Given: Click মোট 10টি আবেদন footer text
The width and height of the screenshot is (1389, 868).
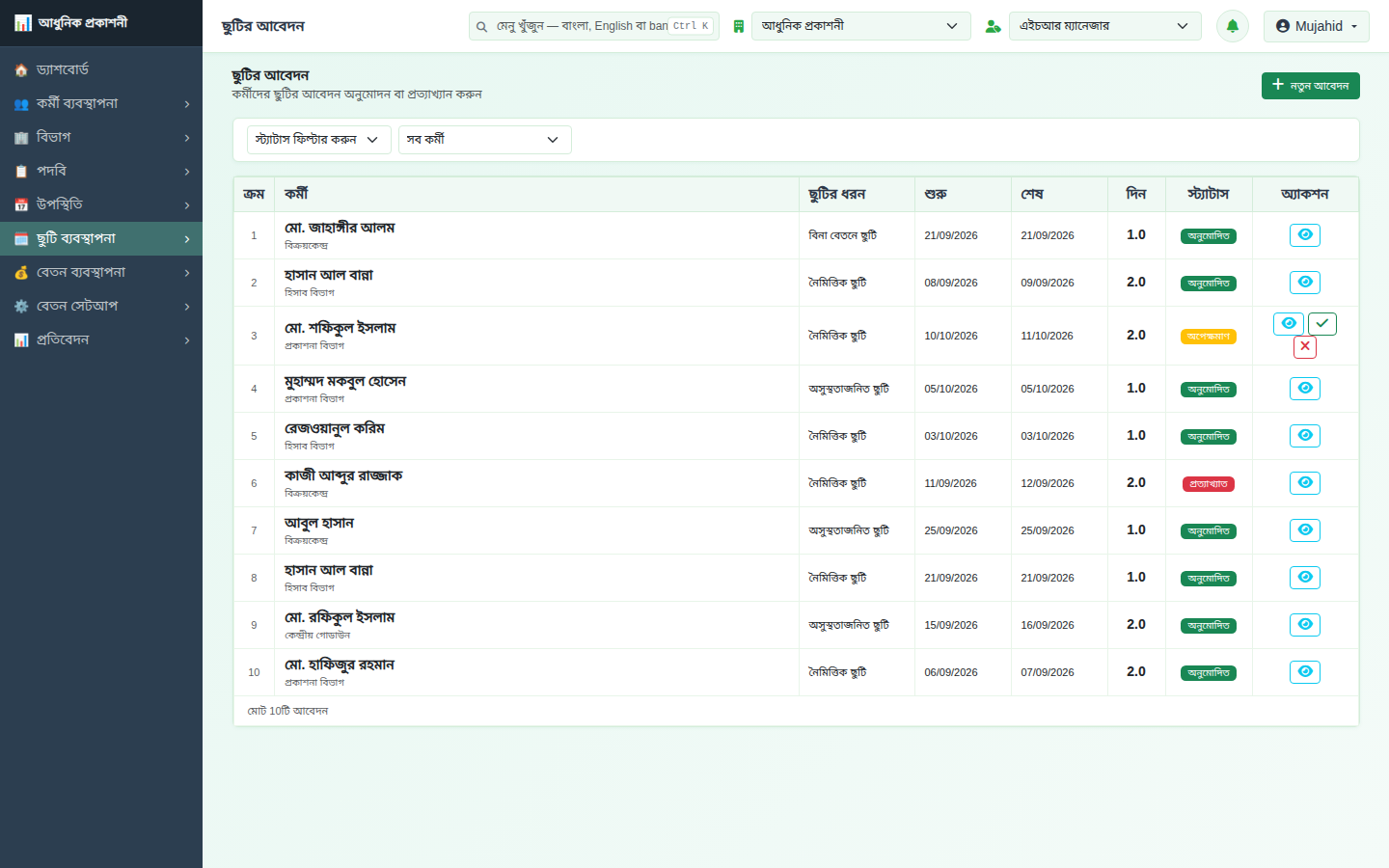Looking at the screenshot, I should point(287,711).
